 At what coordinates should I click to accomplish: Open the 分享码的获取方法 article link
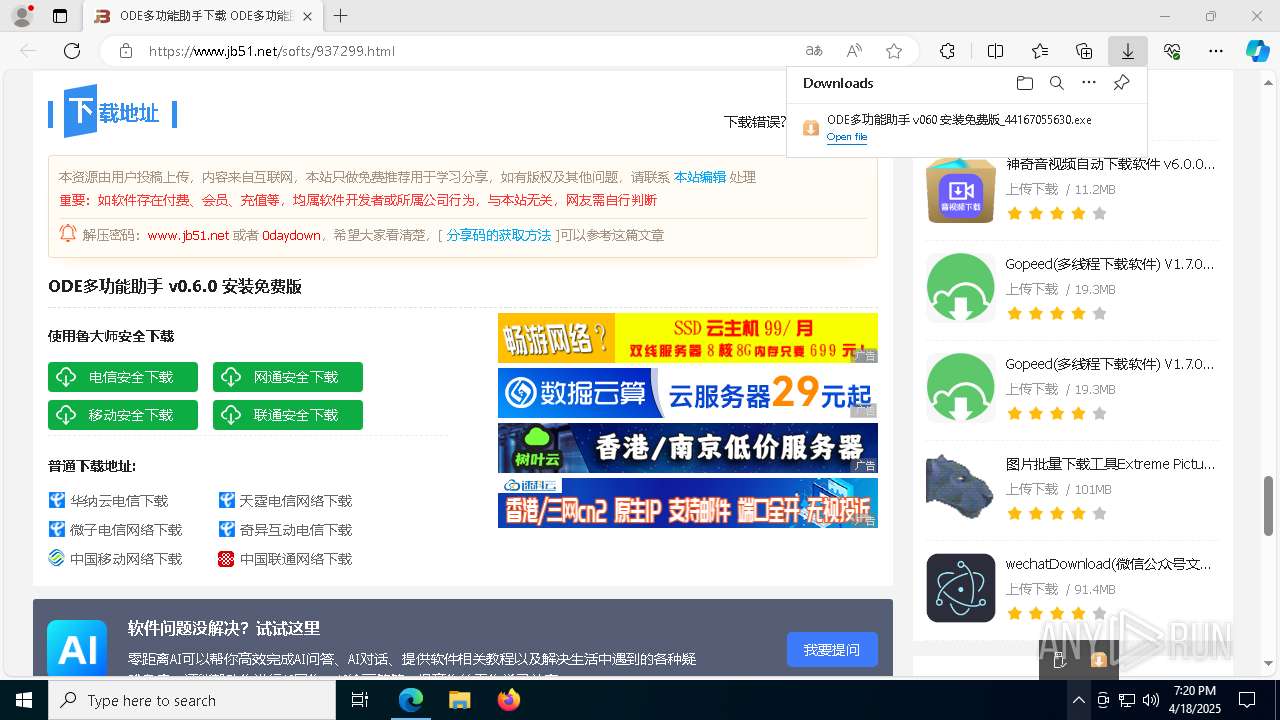click(x=499, y=235)
